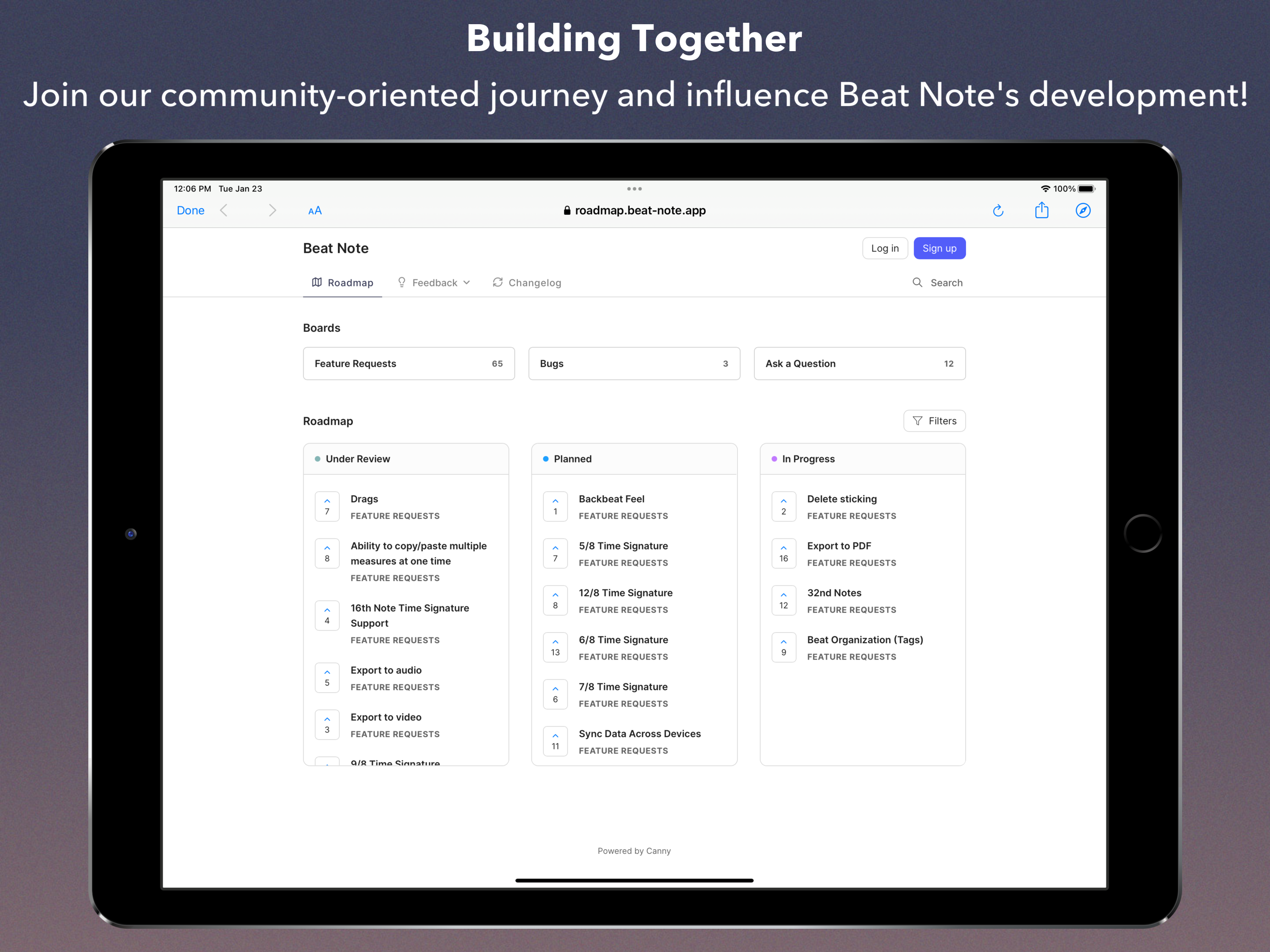Viewport: 1270px width, 952px height.
Task: Upvote the 5/8 Time Signature request
Action: (x=555, y=554)
